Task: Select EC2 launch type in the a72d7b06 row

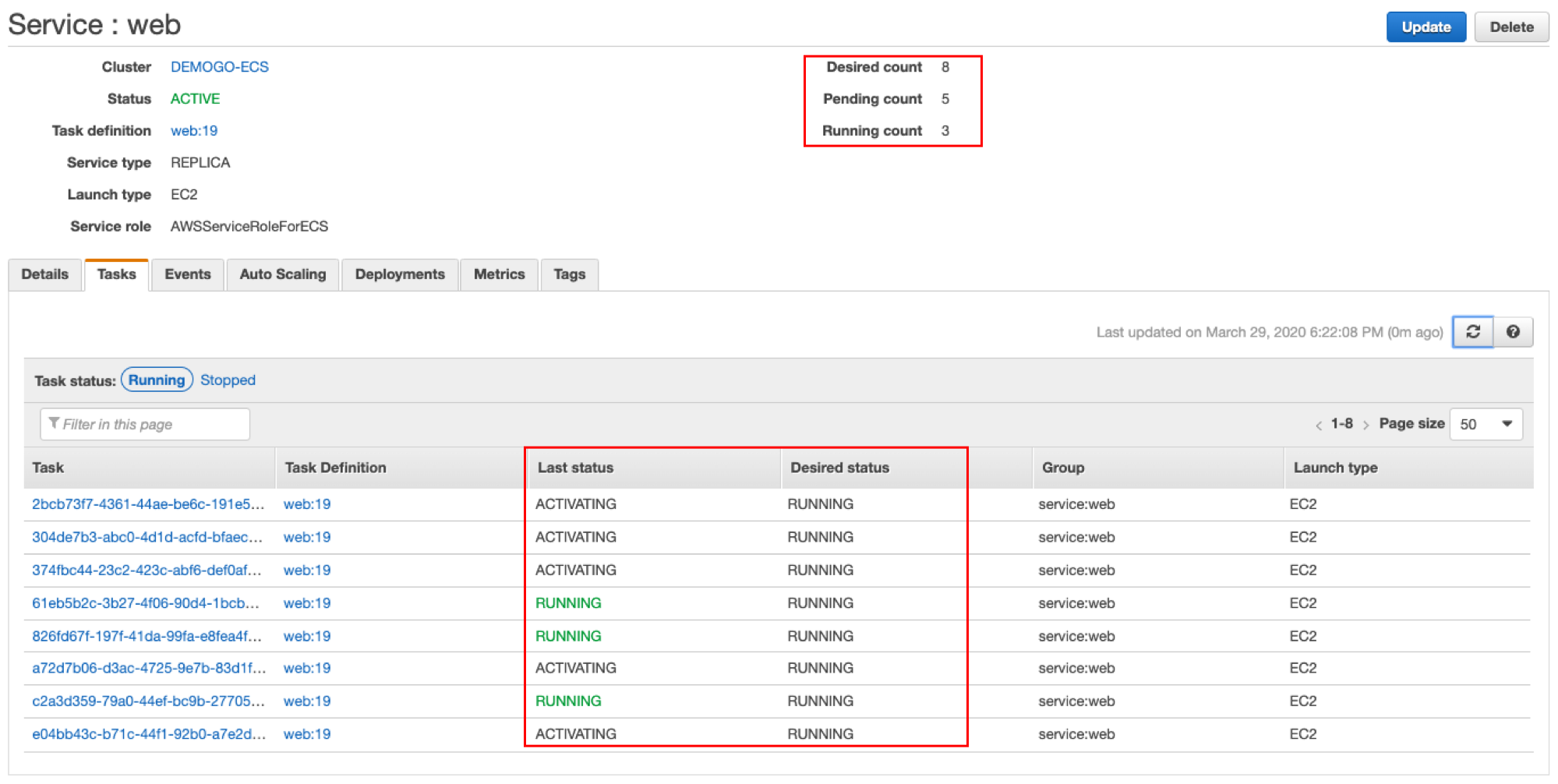Action: [1302, 668]
